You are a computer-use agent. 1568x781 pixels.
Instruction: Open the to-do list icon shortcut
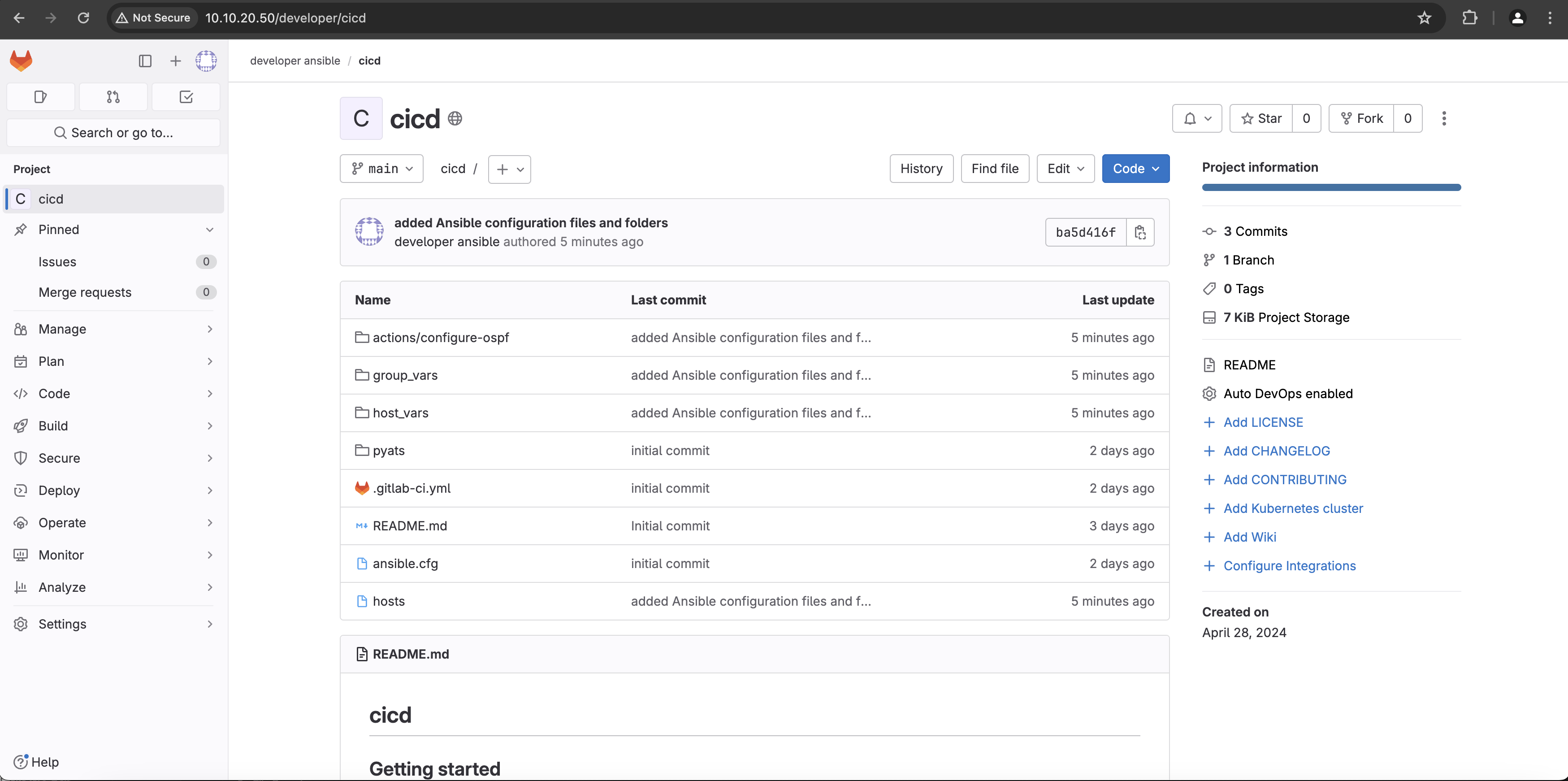click(x=186, y=97)
